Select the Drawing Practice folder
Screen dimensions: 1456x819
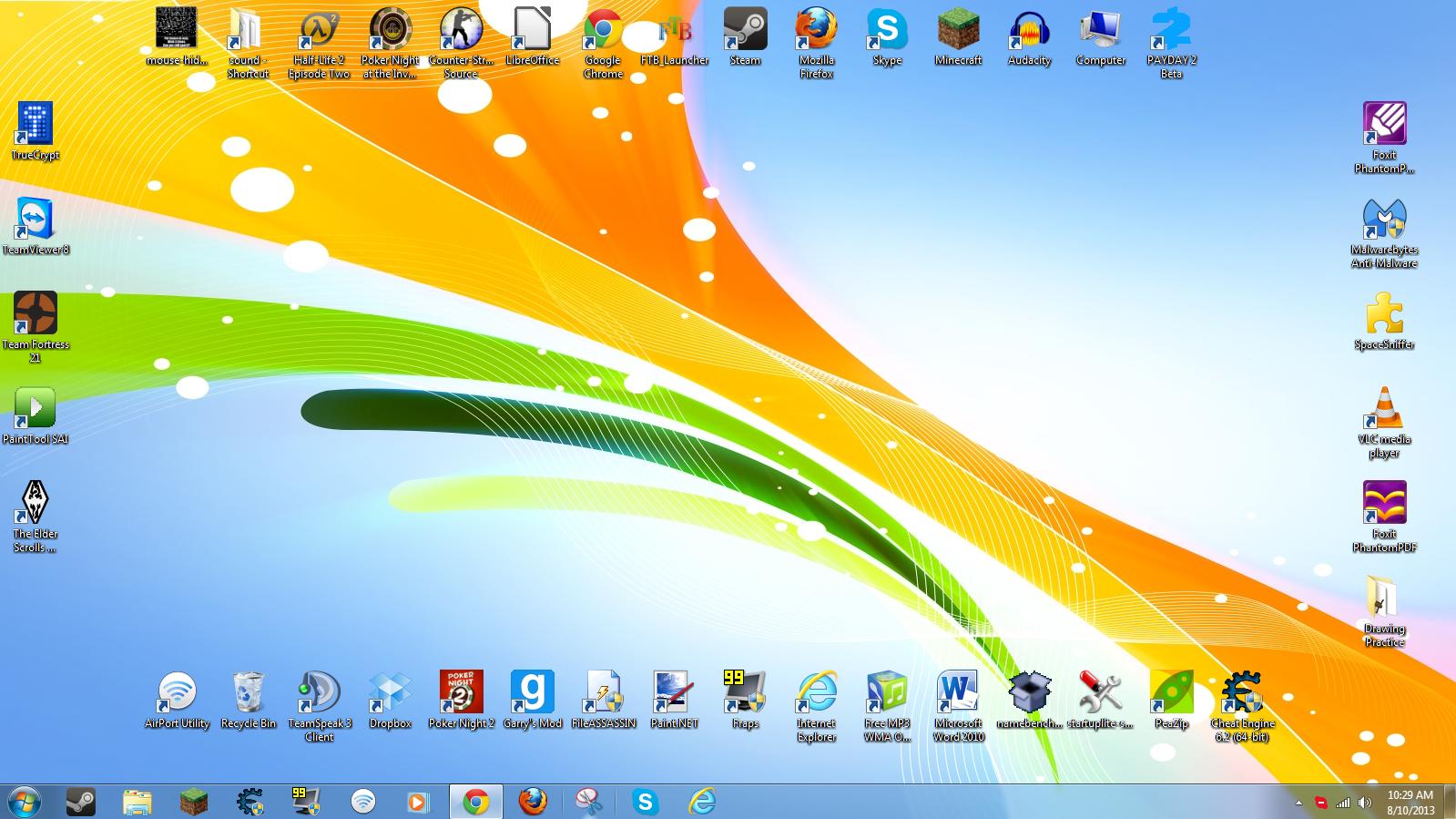(1384, 612)
